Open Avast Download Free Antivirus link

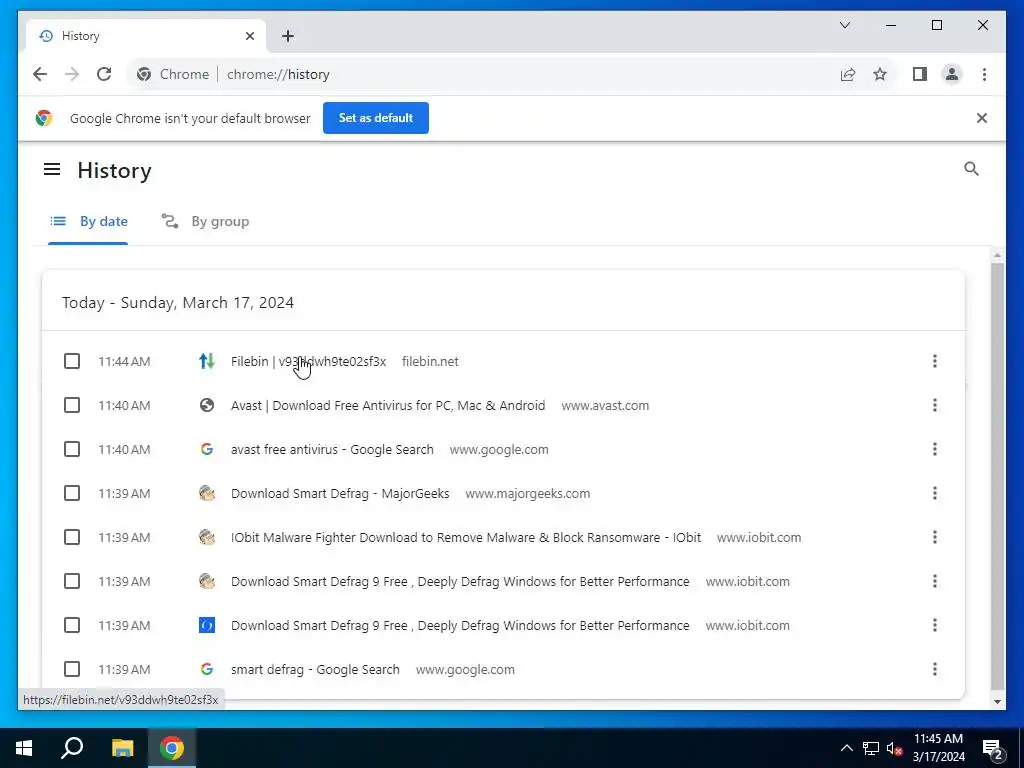(388, 406)
